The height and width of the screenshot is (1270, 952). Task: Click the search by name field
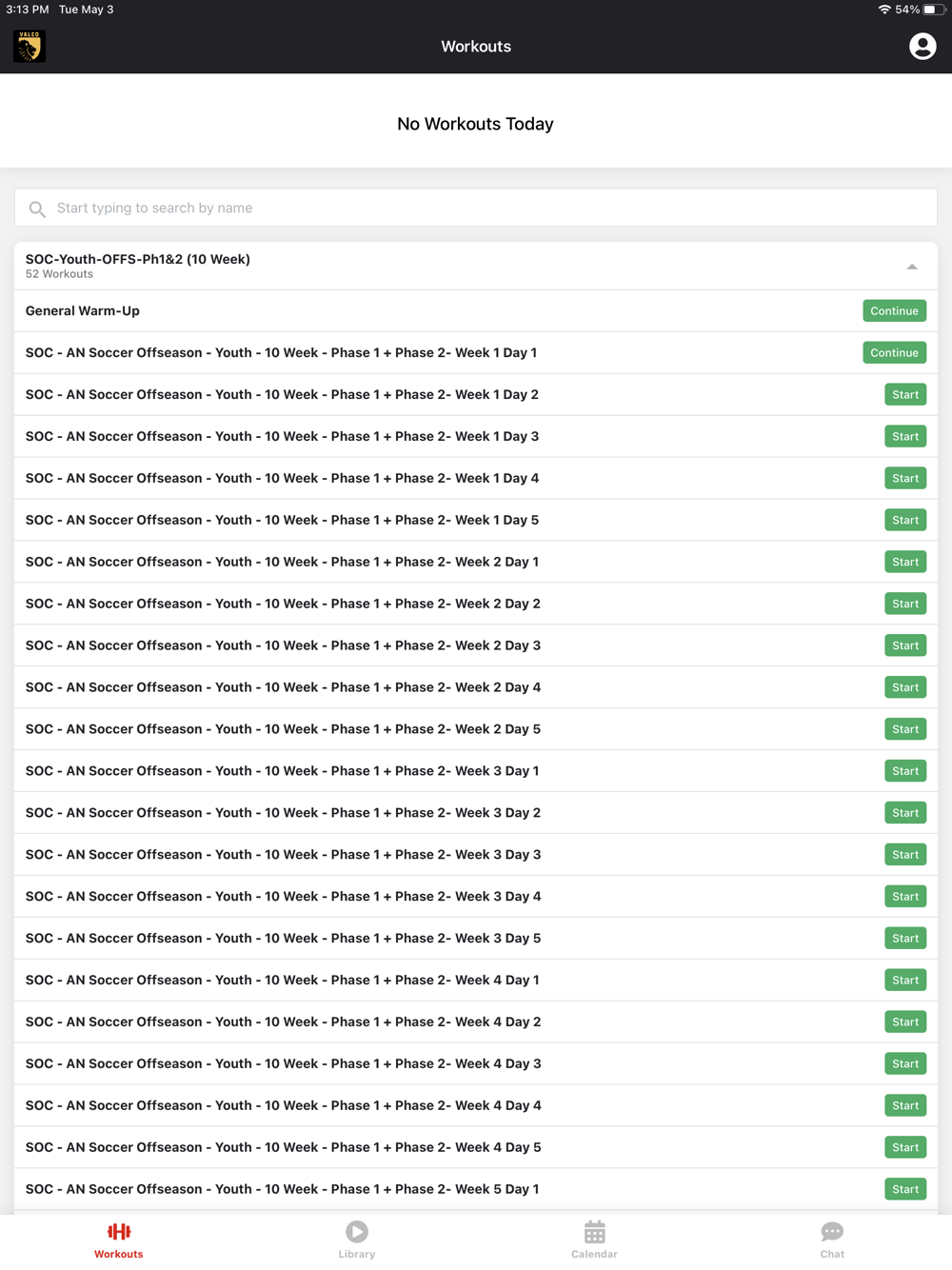[x=476, y=208]
